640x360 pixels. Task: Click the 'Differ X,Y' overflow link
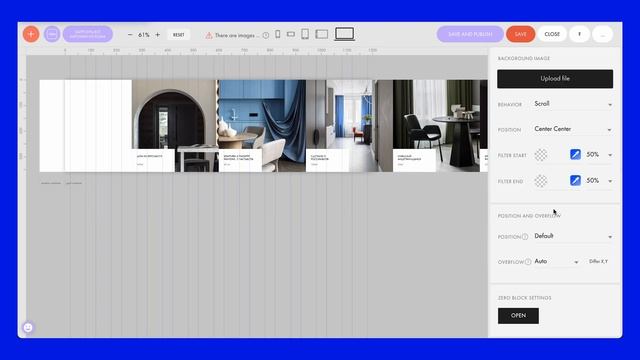(x=598, y=262)
